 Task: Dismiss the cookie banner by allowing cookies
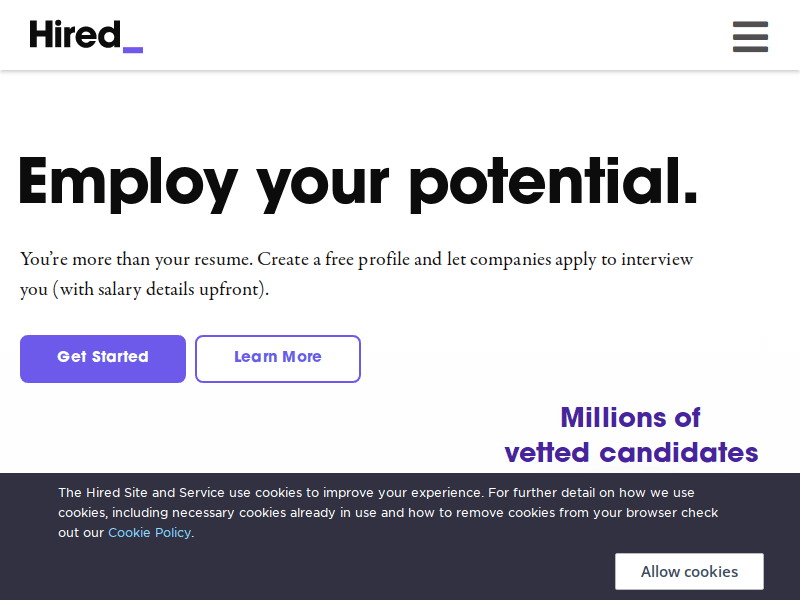[689, 571]
